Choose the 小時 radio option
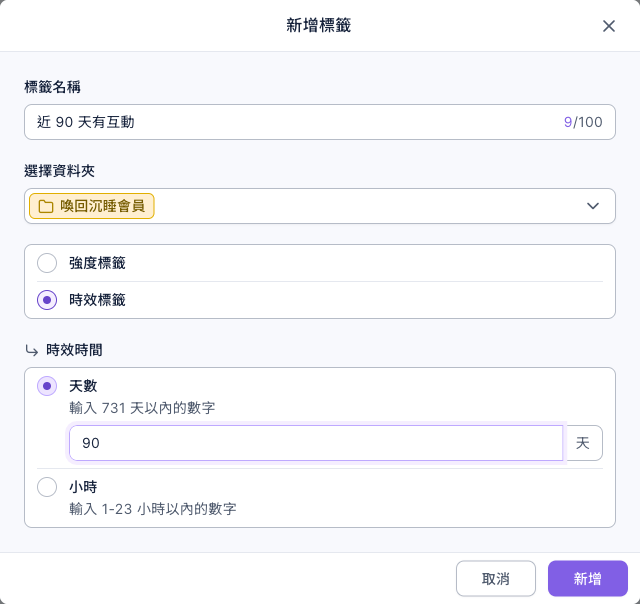The height and width of the screenshot is (604, 640). coord(47,487)
